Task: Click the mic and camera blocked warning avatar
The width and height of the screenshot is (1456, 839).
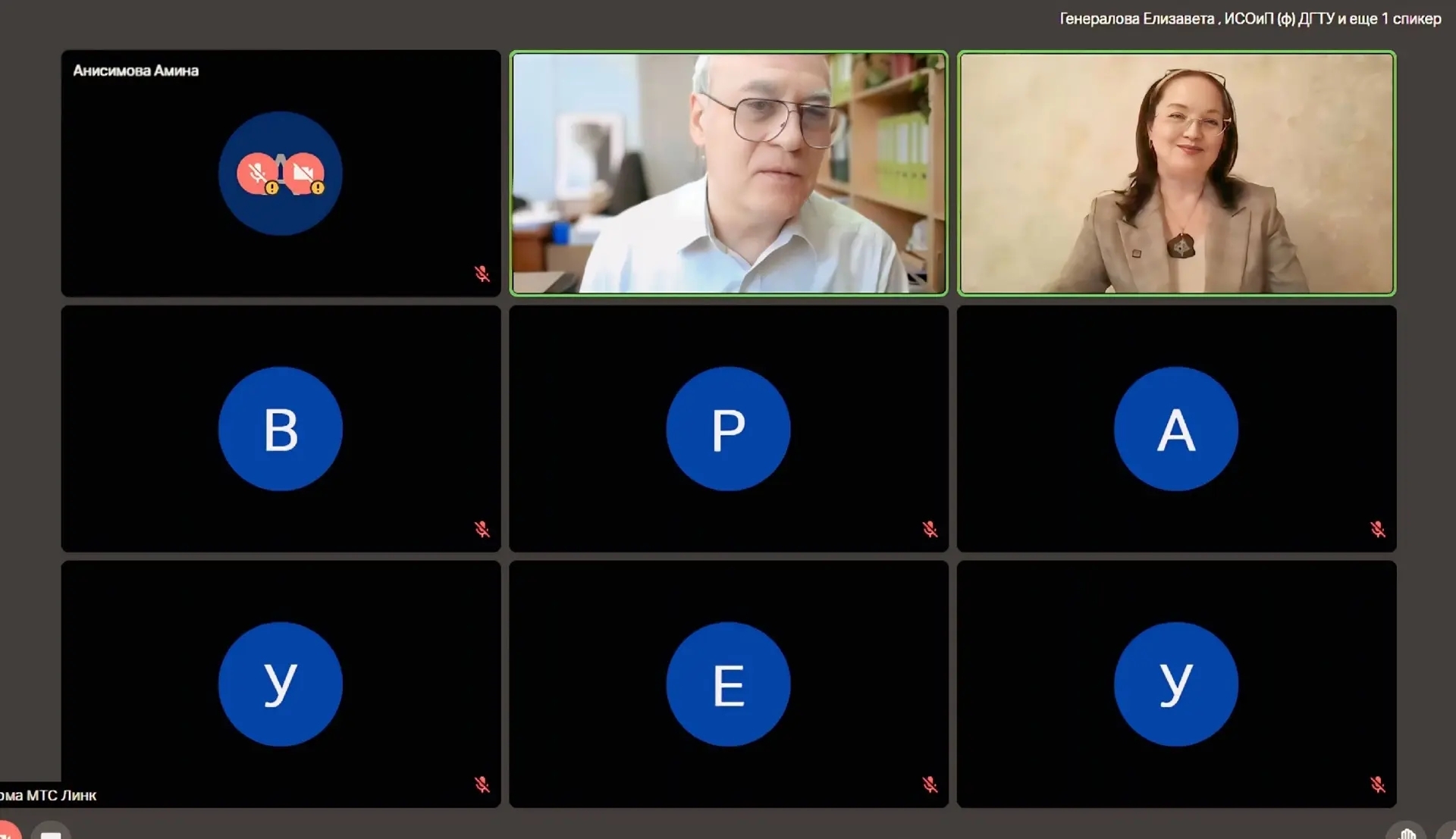Action: tap(281, 174)
